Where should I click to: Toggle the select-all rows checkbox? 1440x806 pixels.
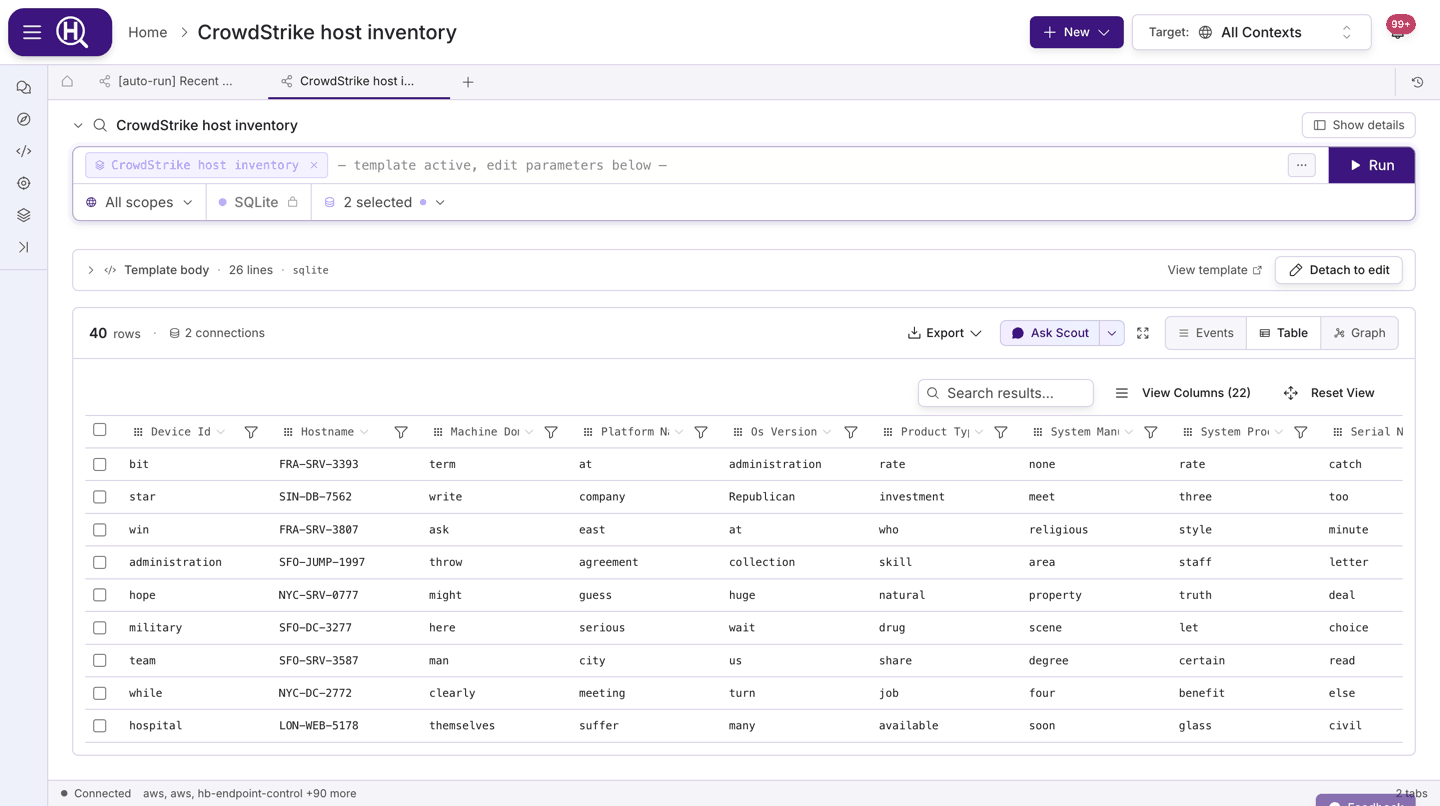100,430
